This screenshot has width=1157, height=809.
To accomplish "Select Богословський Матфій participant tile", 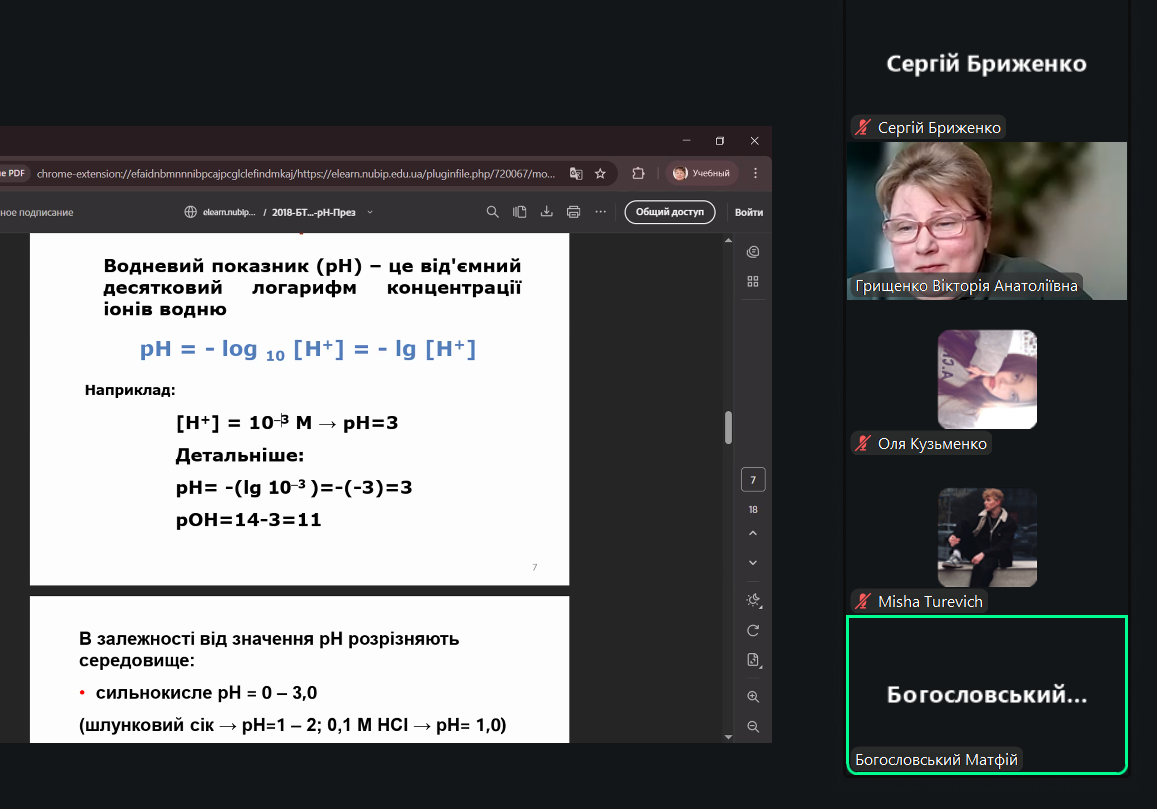I will pyautogui.click(x=987, y=695).
